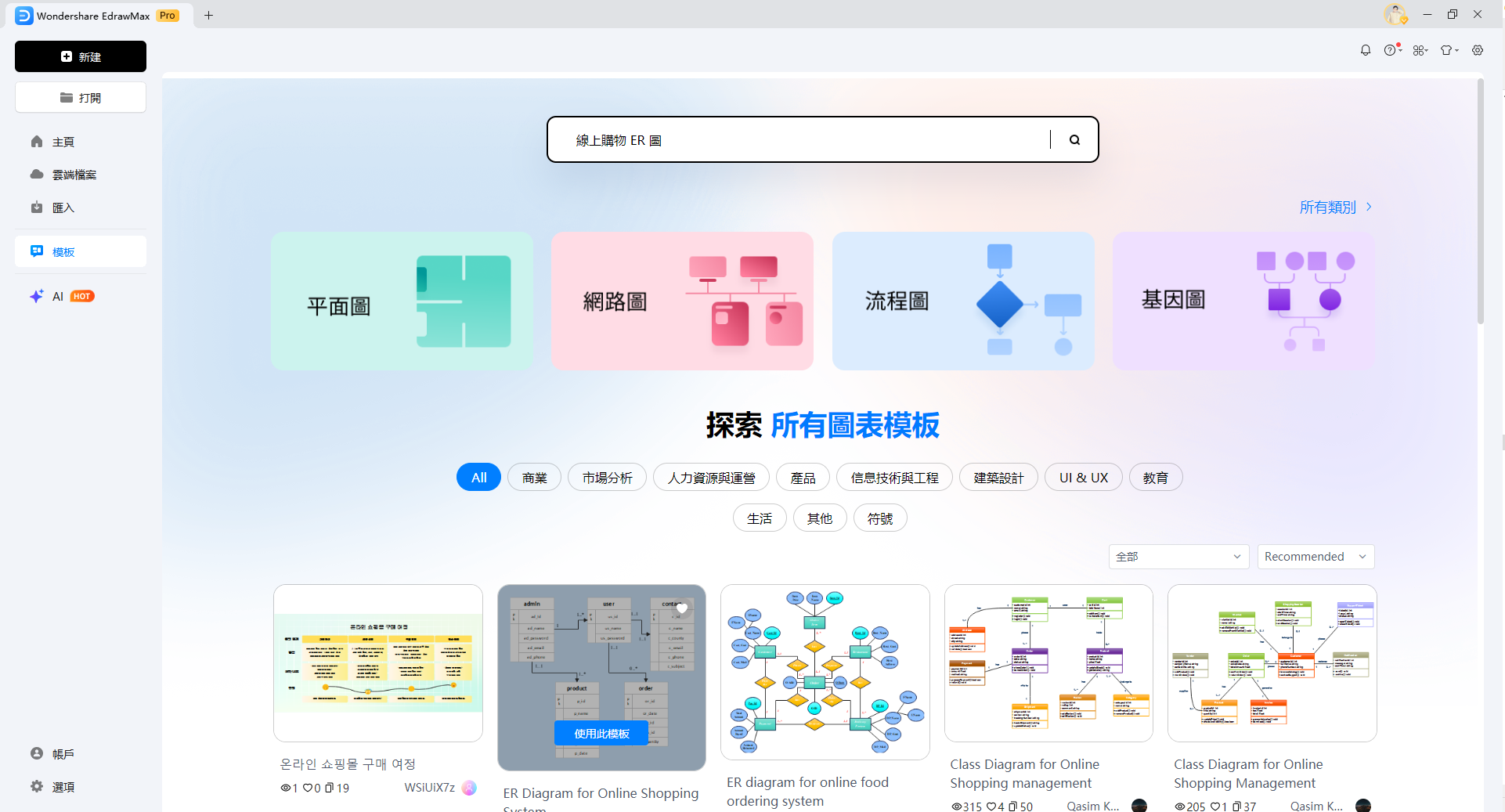Click the 使用此模板 button
This screenshot has height=812, width=1505.
(601, 733)
